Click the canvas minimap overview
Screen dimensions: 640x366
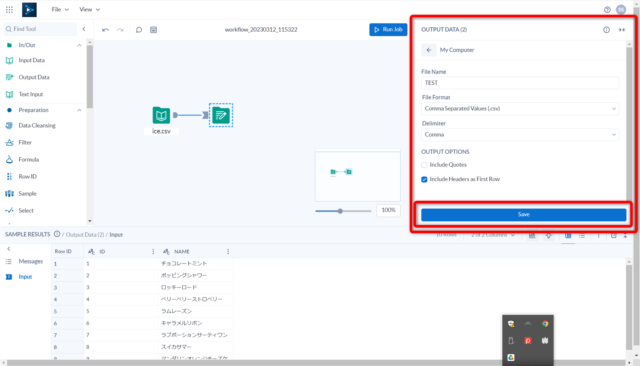pos(358,176)
